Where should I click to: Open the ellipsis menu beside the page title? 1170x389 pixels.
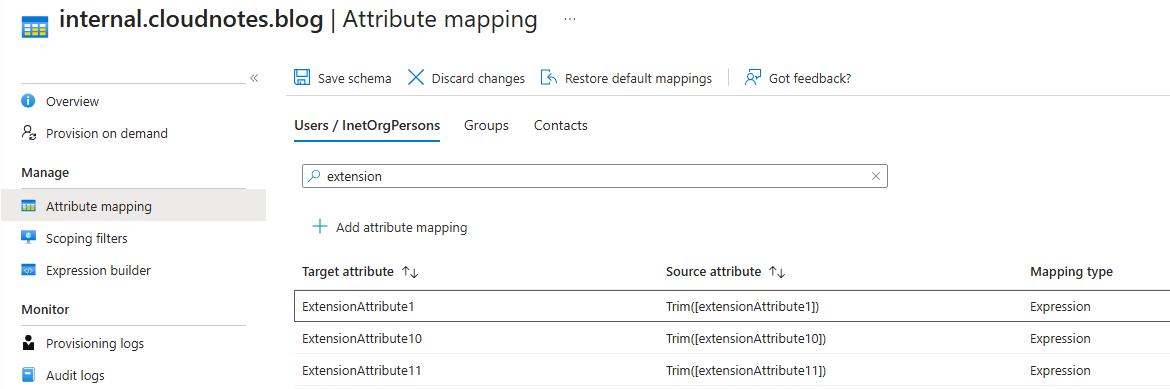pyautogui.click(x=570, y=20)
